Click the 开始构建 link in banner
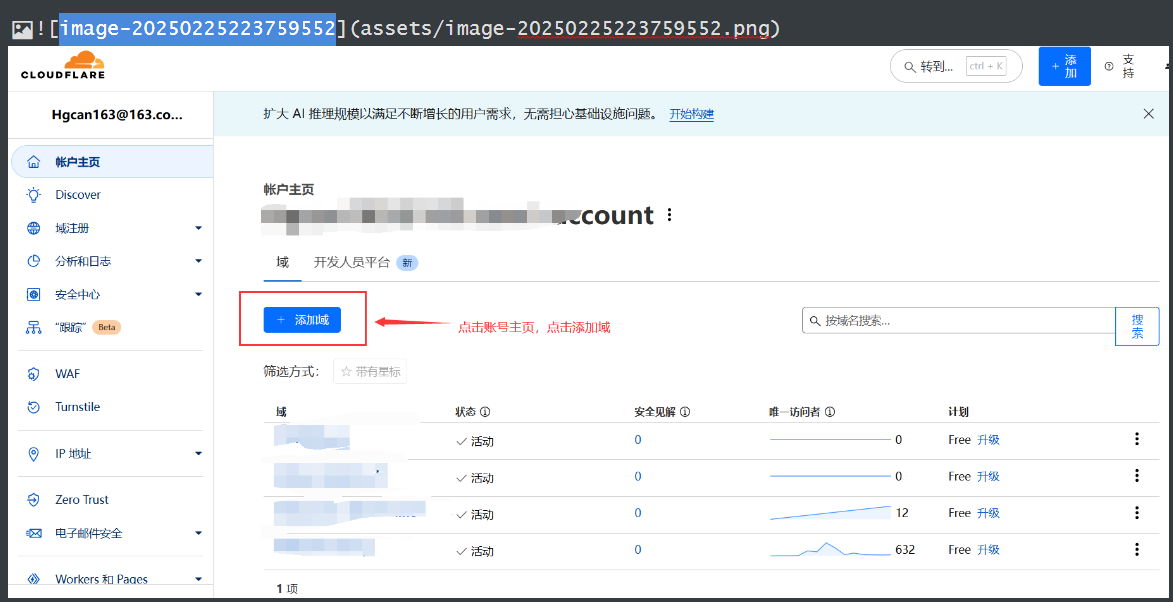 click(691, 114)
